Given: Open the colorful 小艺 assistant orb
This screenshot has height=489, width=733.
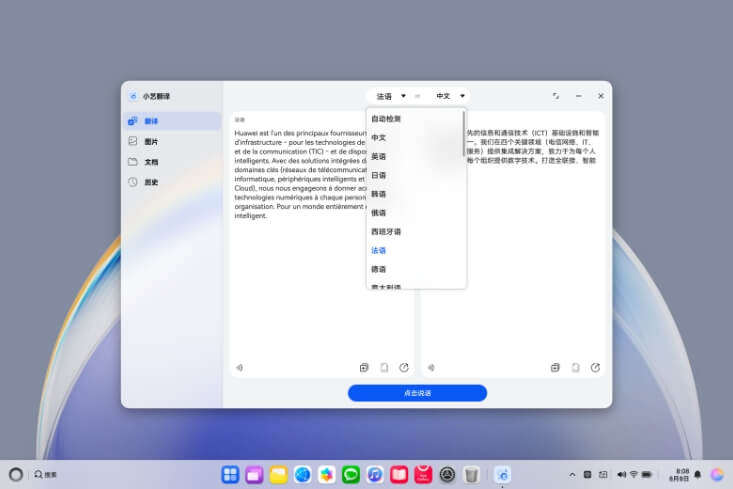Looking at the screenshot, I should [x=717, y=475].
